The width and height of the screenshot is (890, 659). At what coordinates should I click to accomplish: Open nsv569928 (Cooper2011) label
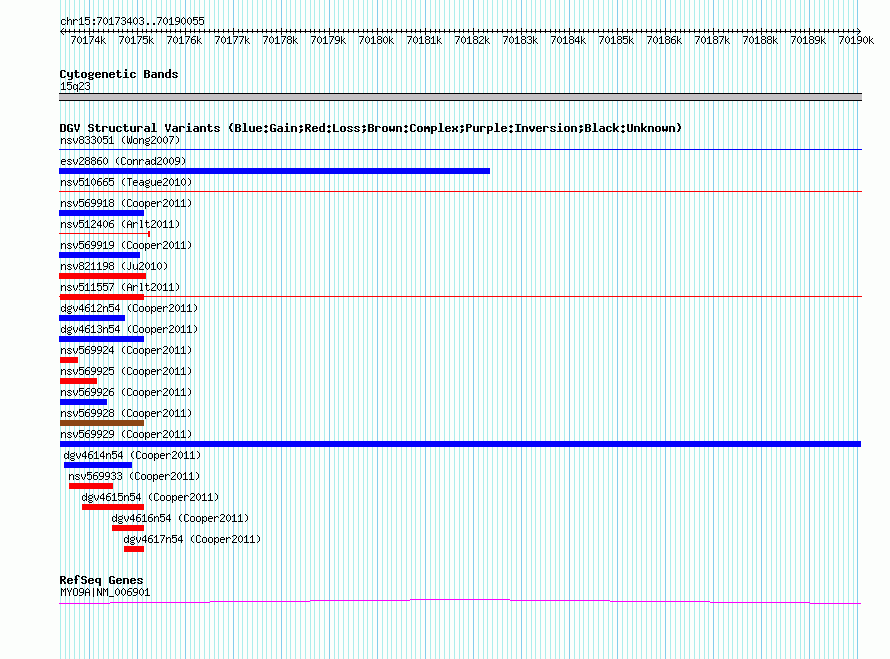click(126, 413)
